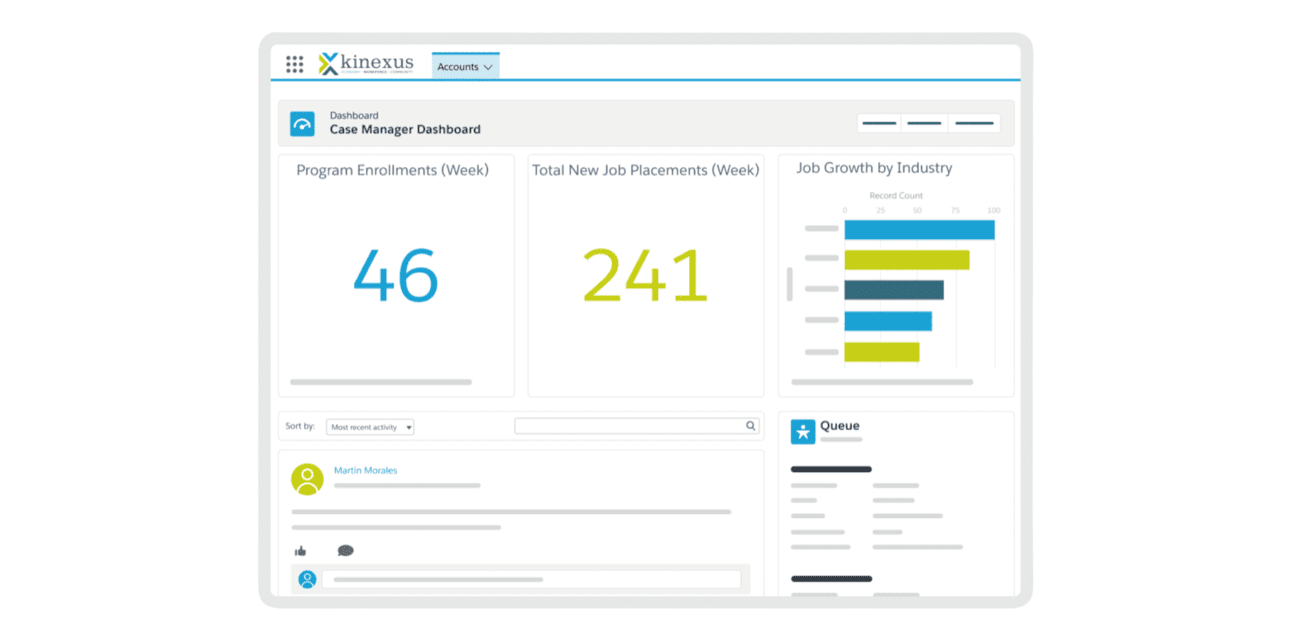
Task: Click the comment bubble icon
Action: (x=345, y=551)
